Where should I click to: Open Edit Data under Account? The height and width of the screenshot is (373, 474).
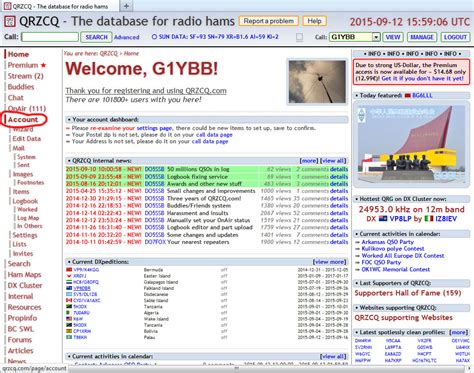click(27, 139)
